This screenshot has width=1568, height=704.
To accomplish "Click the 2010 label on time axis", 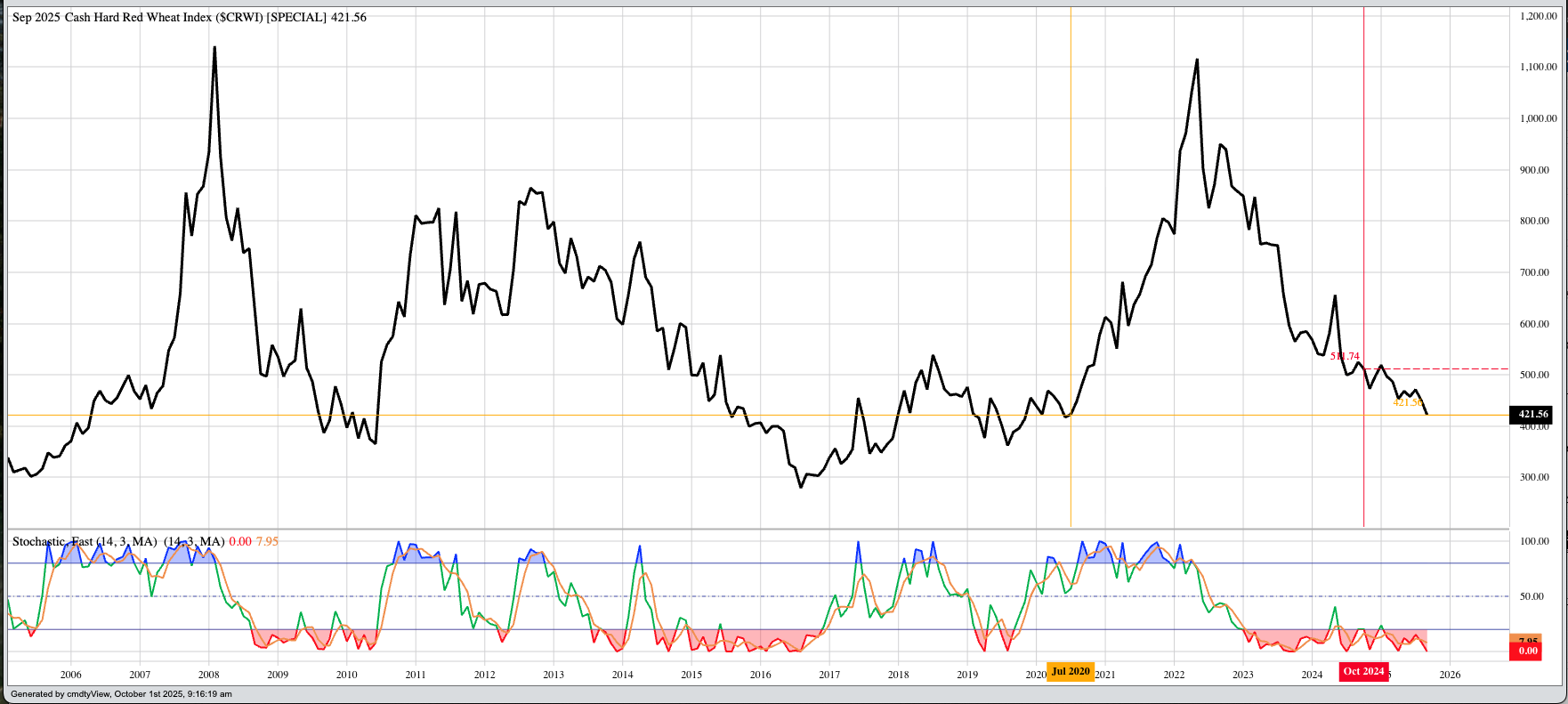I will point(346,675).
